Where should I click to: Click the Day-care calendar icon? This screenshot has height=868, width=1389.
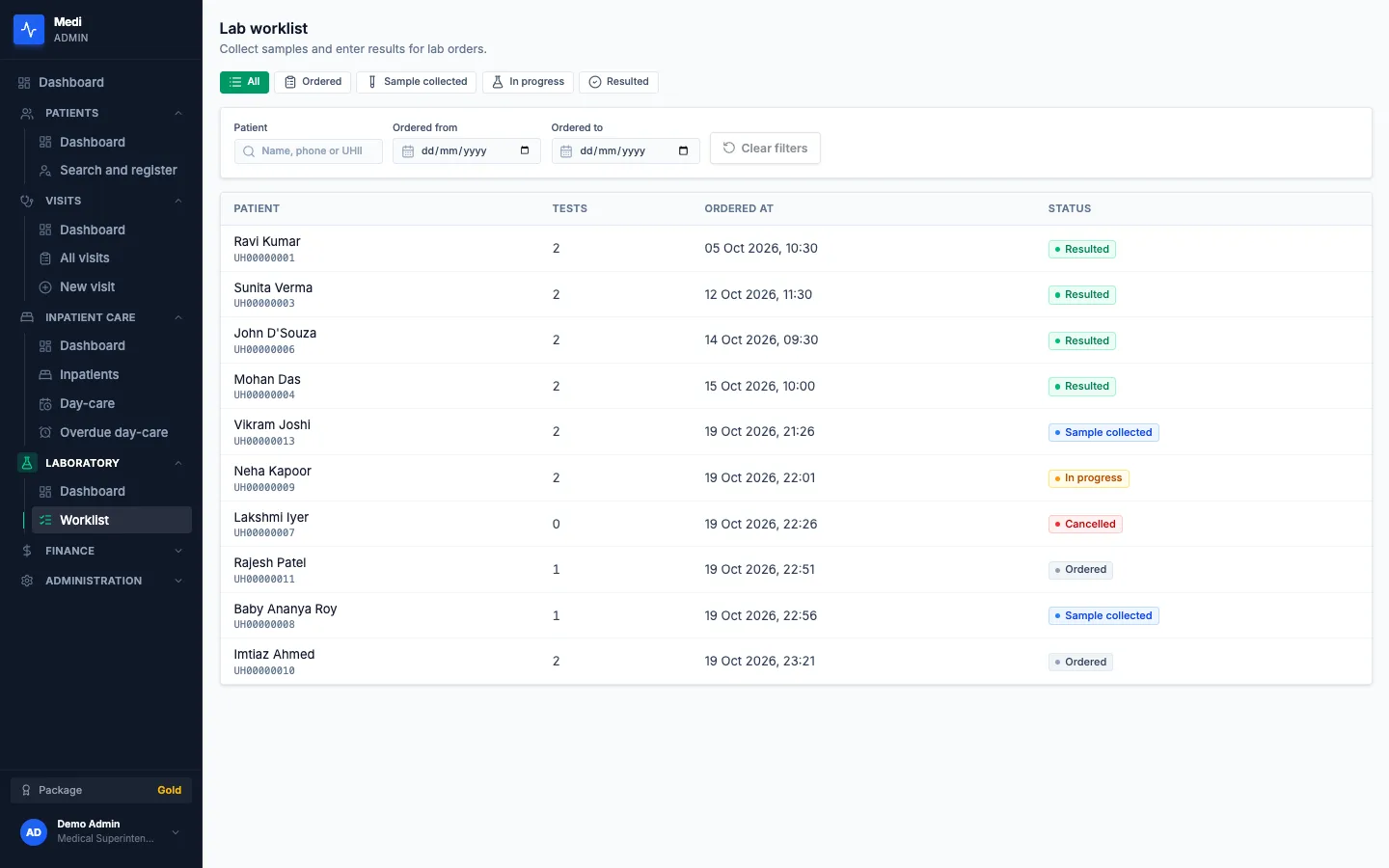coord(45,404)
